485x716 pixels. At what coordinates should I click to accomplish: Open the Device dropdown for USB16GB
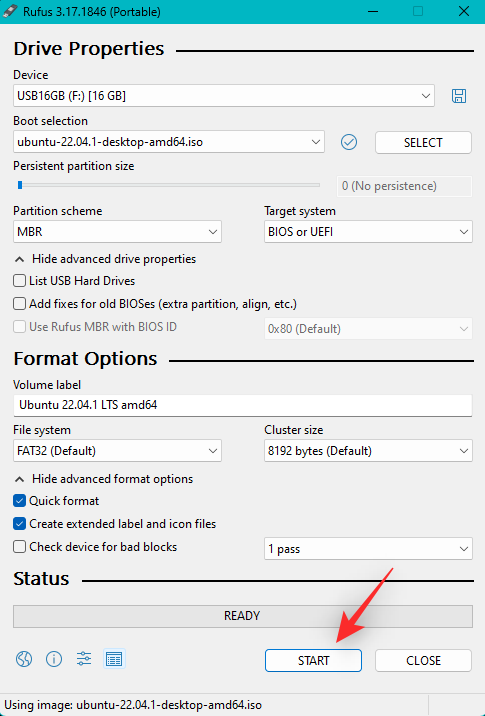pyautogui.click(x=224, y=96)
